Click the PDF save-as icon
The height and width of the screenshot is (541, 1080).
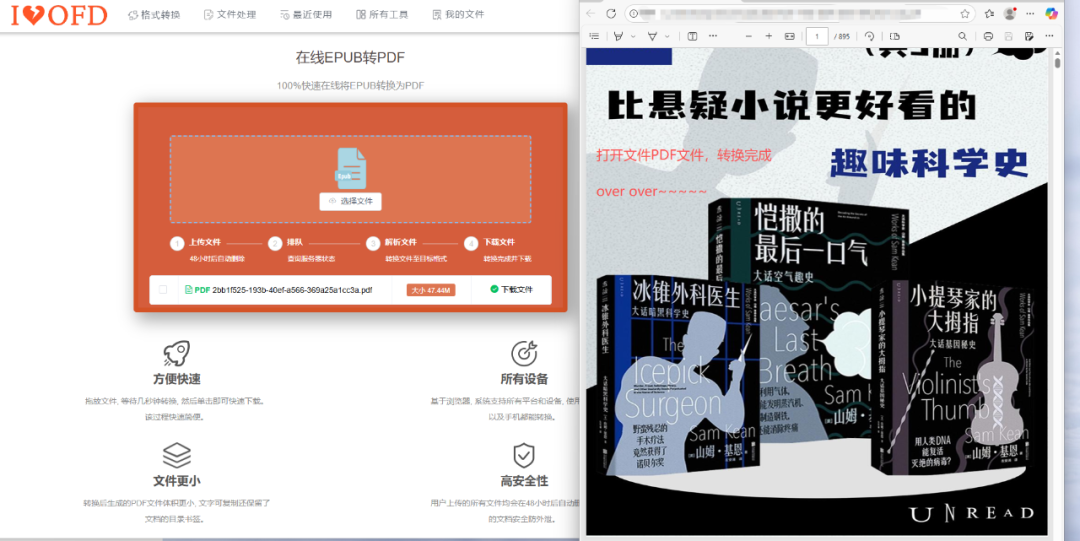point(1029,36)
